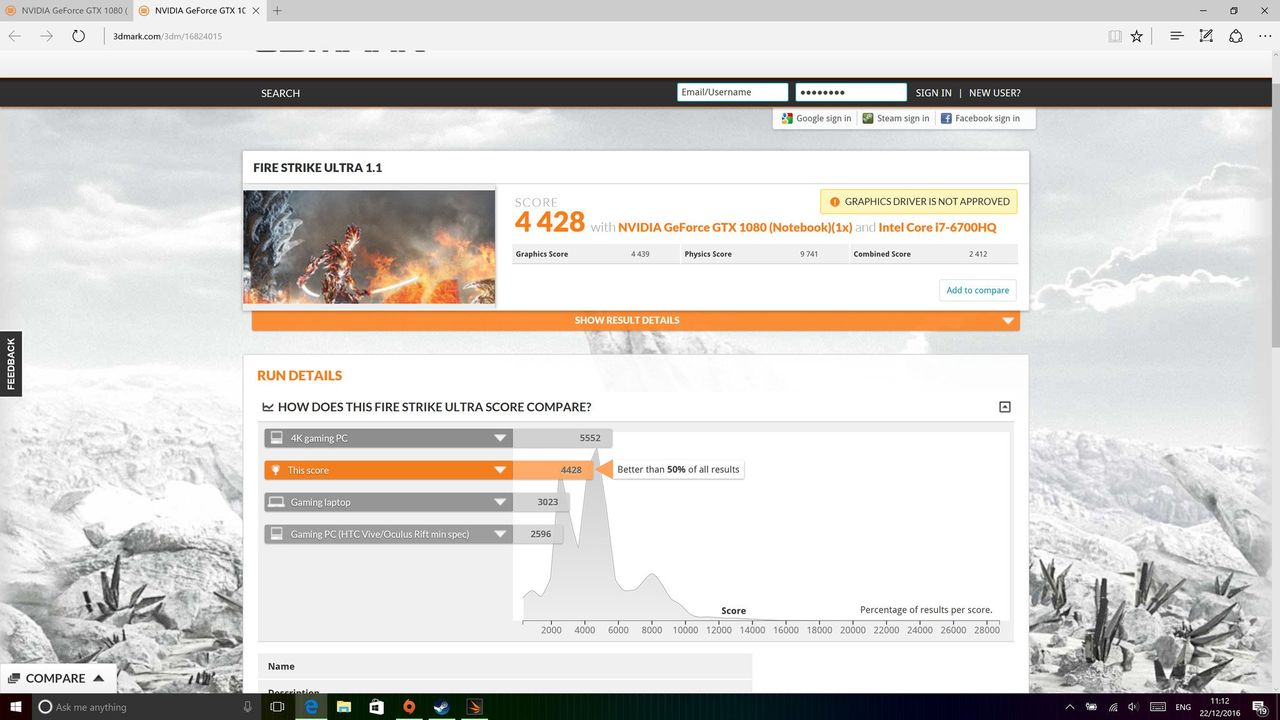Sign in with Google
The width and height of the screenshot is (1280, 720).
(x=816, y=118)
